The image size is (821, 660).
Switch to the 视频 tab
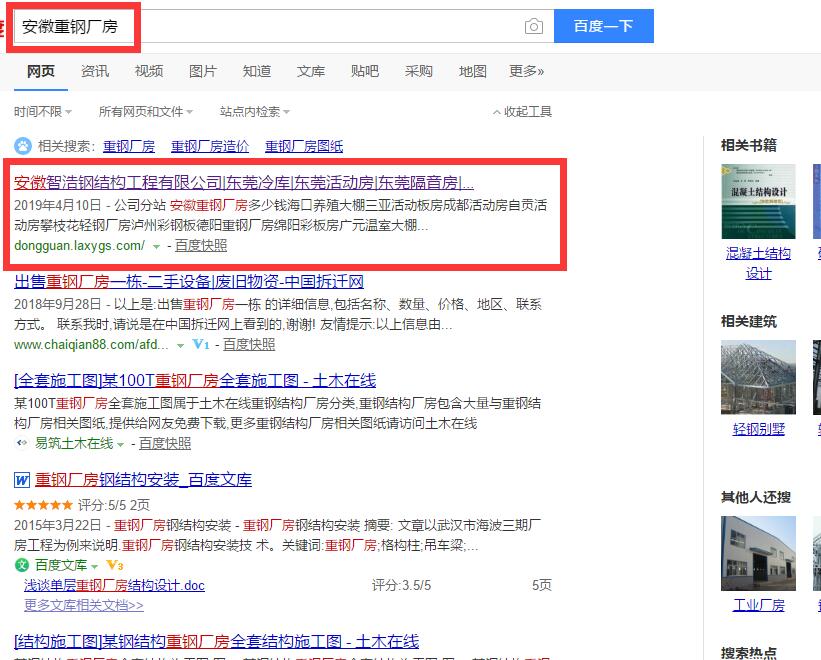pos(149,71)
